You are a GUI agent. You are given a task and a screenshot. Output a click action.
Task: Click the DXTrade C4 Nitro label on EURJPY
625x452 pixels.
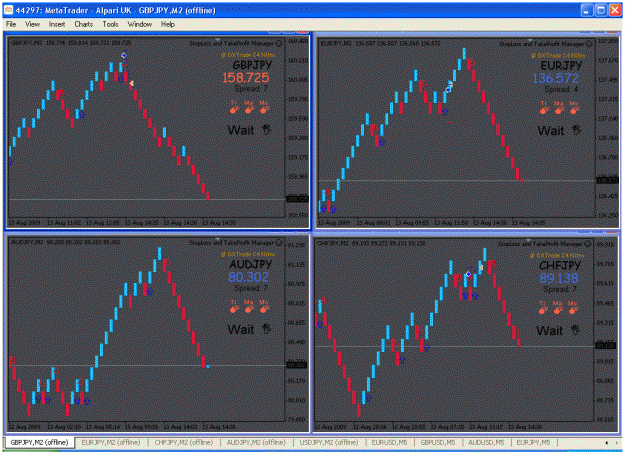(x=561, y=56)
